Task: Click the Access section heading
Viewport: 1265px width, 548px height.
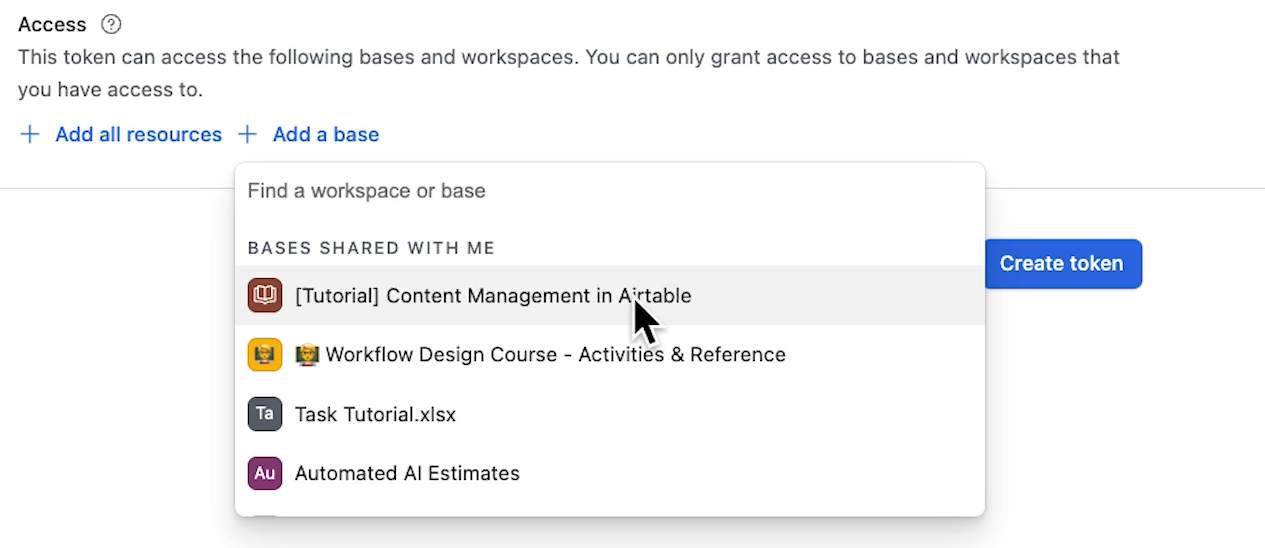Action: (52, 24)
